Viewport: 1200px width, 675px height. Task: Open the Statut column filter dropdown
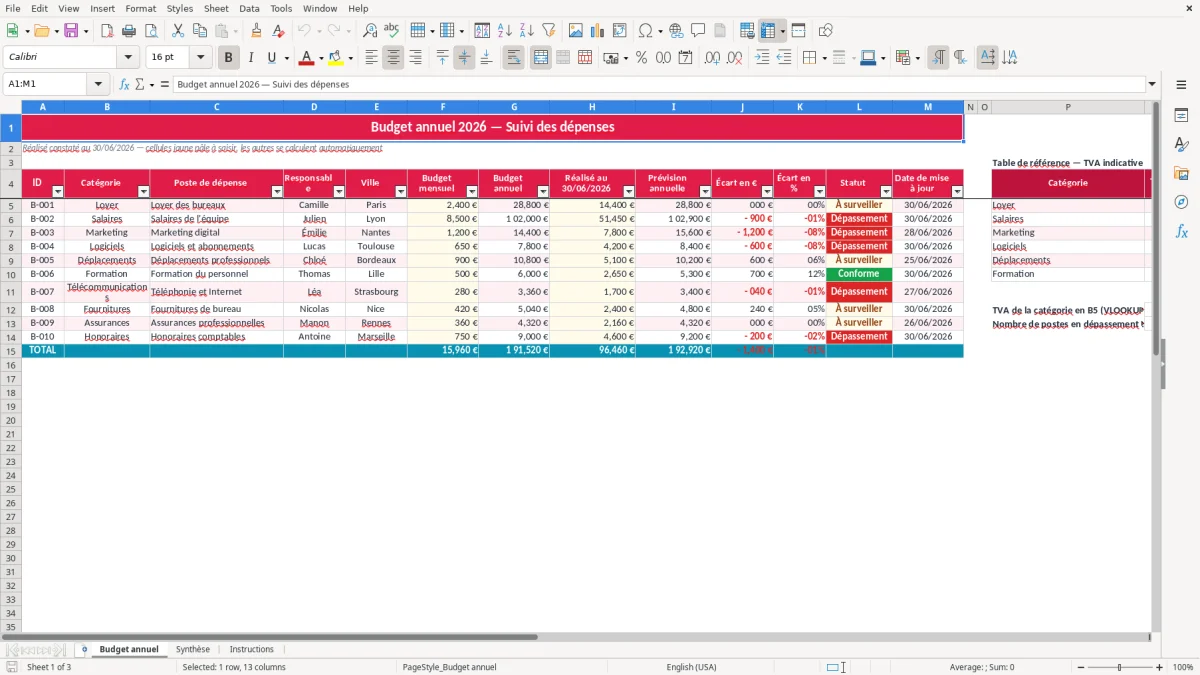885,191
